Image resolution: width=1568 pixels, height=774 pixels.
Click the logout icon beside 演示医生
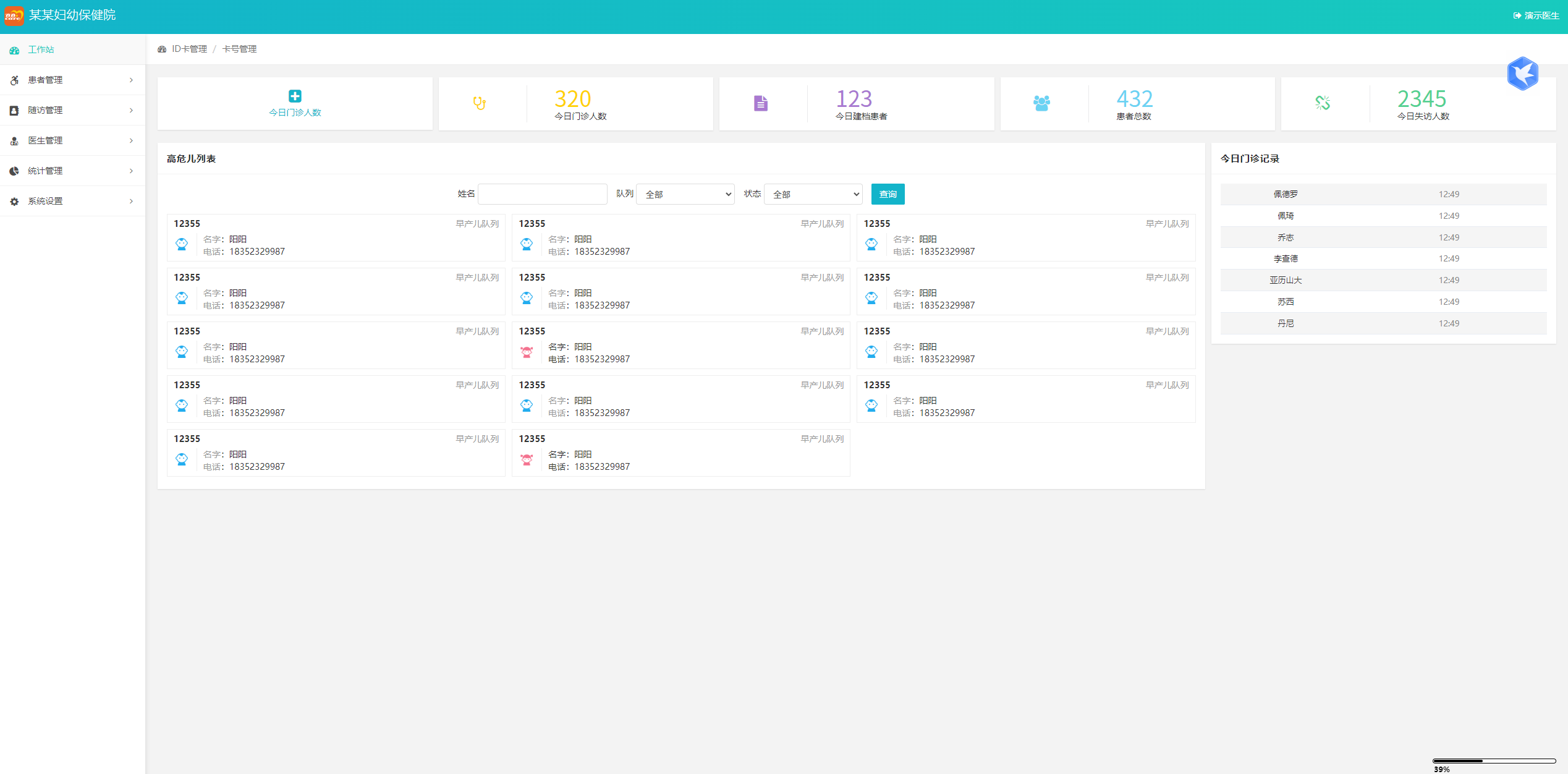click(1517, 15)
